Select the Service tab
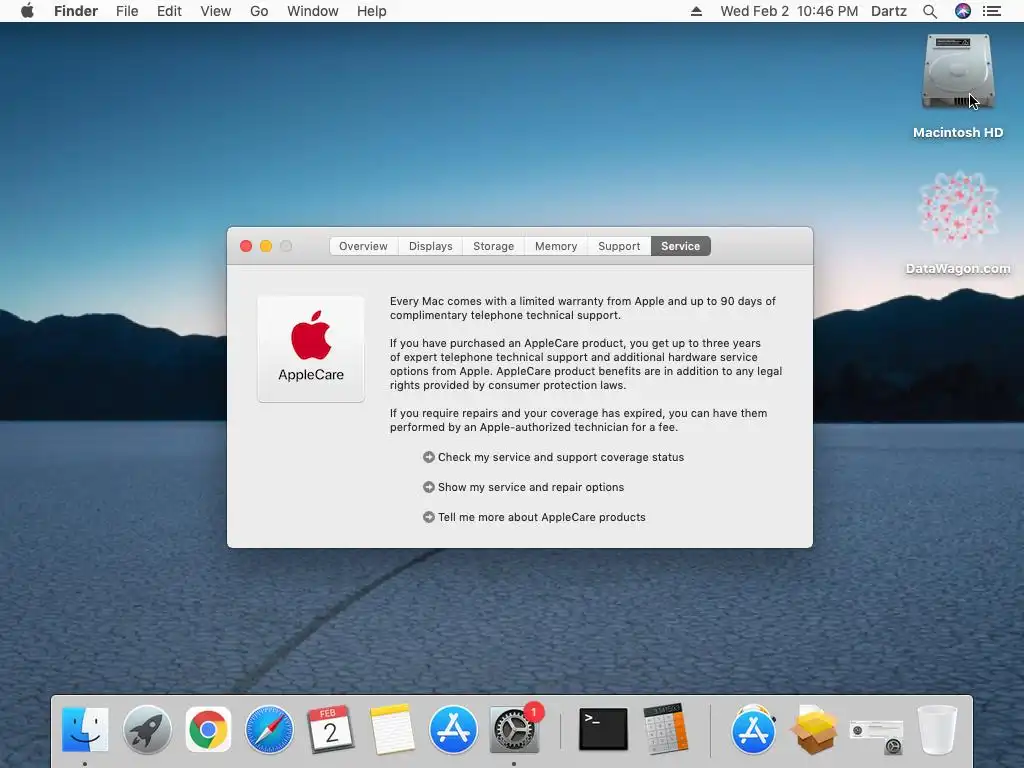 tap(680, 246)
